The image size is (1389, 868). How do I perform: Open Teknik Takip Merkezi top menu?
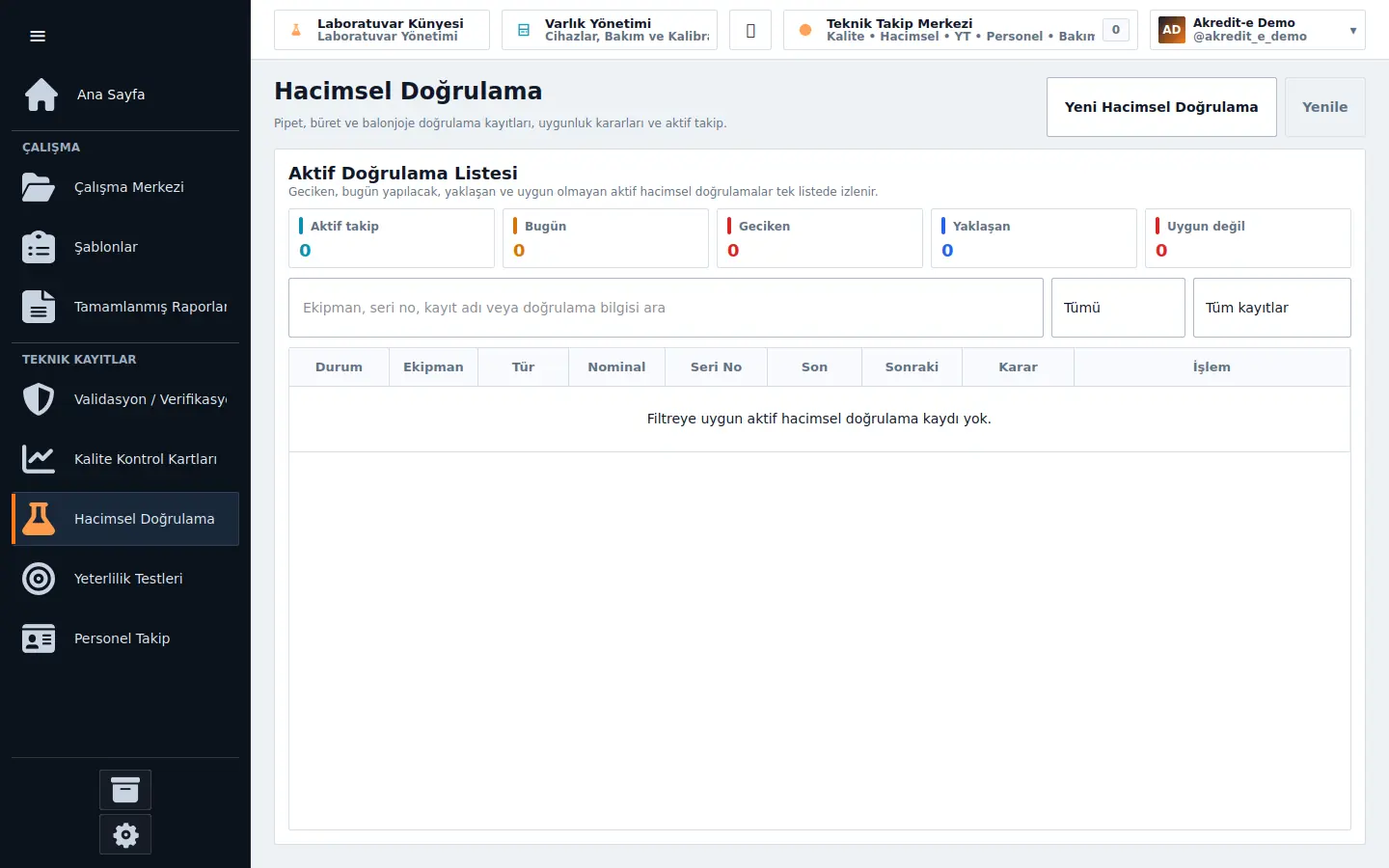tap(961, 30)
